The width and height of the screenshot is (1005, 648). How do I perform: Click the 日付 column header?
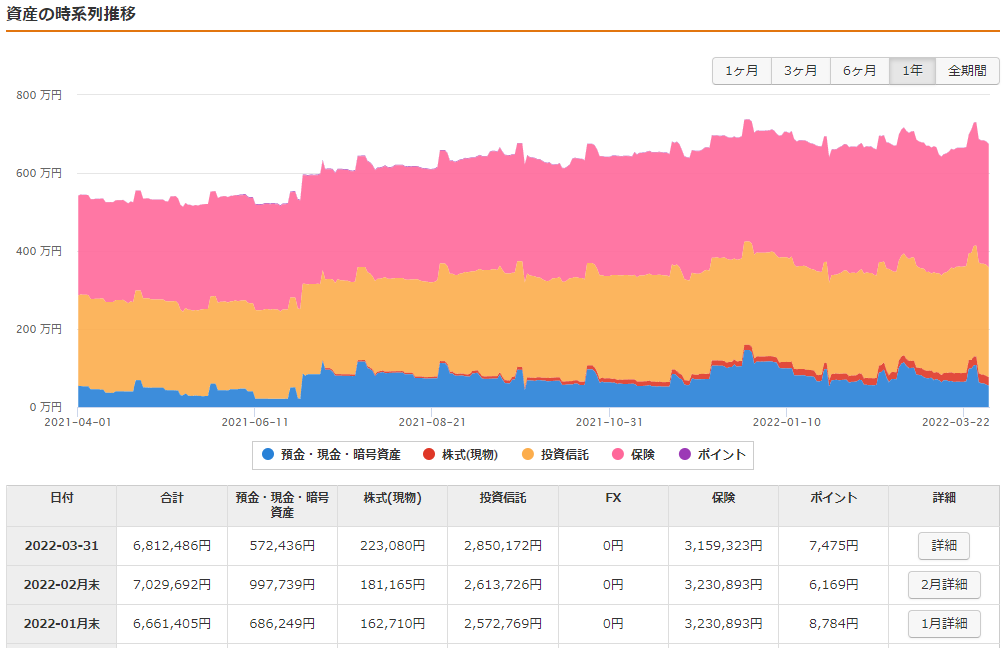(60, 502)
